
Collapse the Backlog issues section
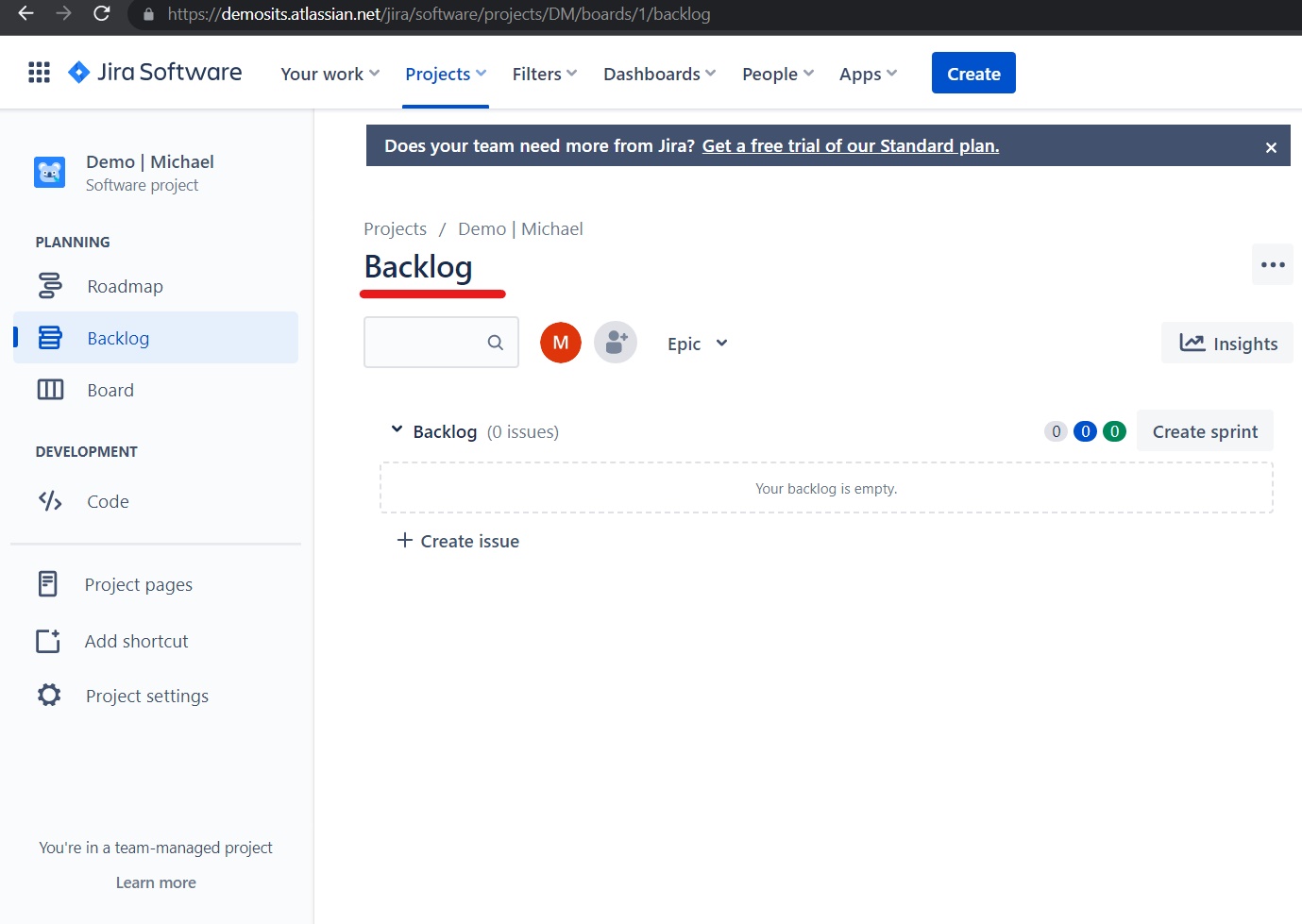(x=397, y=430)
